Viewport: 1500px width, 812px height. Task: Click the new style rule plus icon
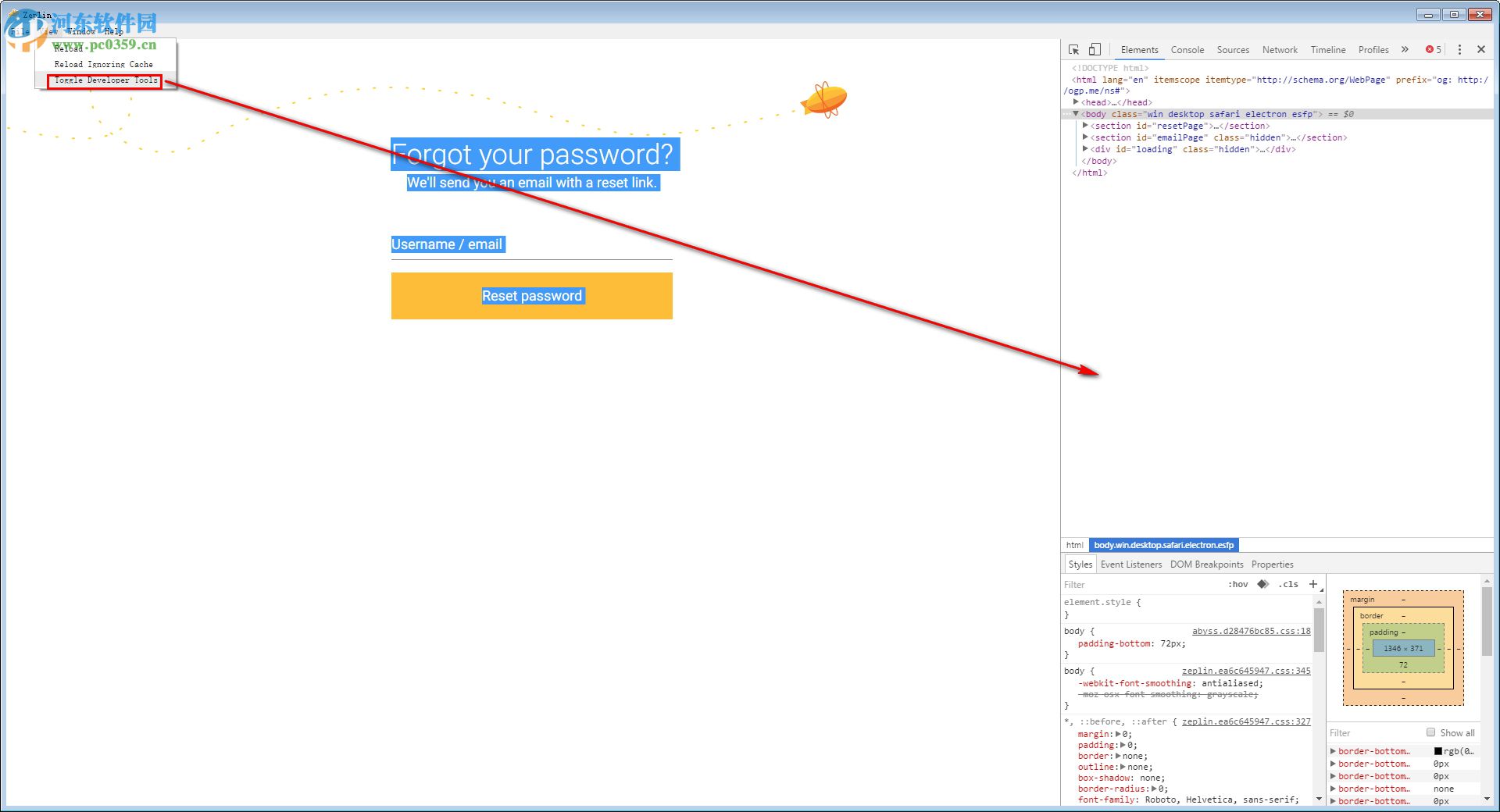click(1313, 584)
